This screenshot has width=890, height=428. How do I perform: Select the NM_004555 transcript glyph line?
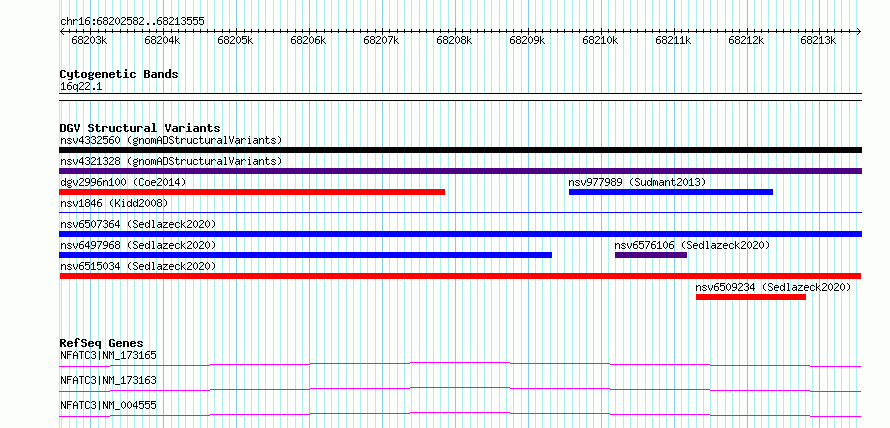pyautogui.click(x=460, y=414)
